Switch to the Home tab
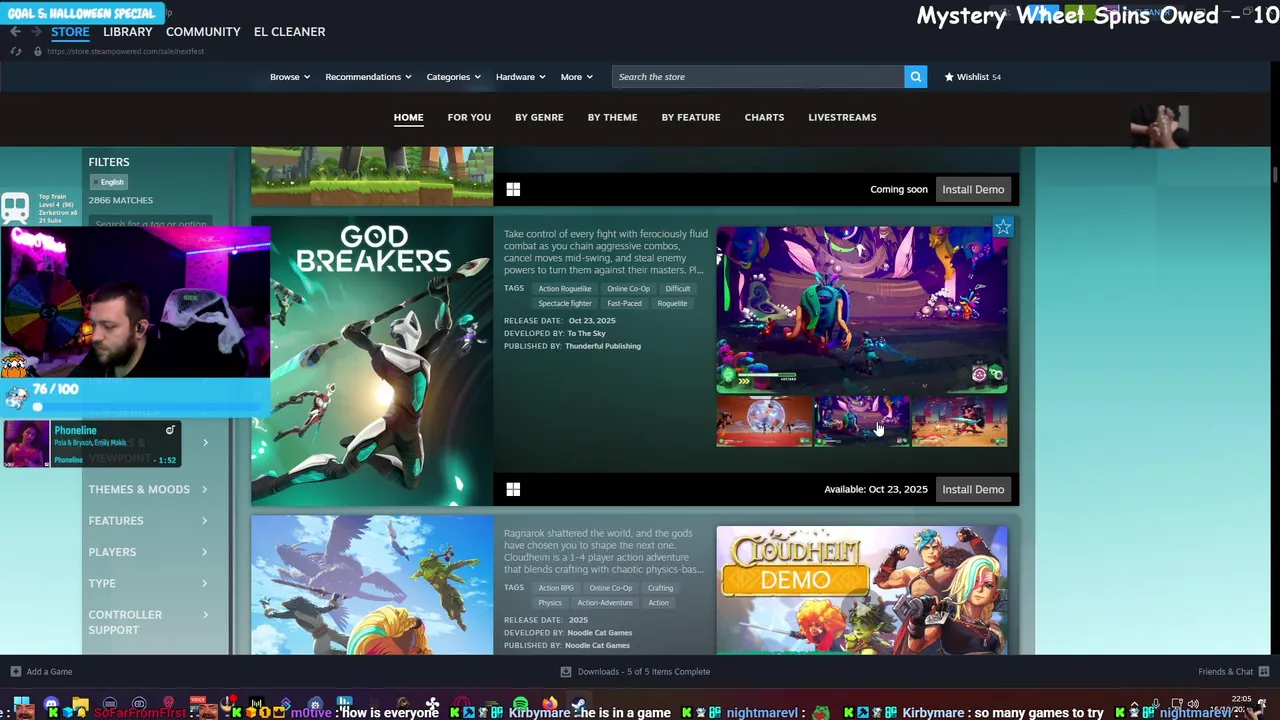 pyautogui.click(x=408, y=117)
